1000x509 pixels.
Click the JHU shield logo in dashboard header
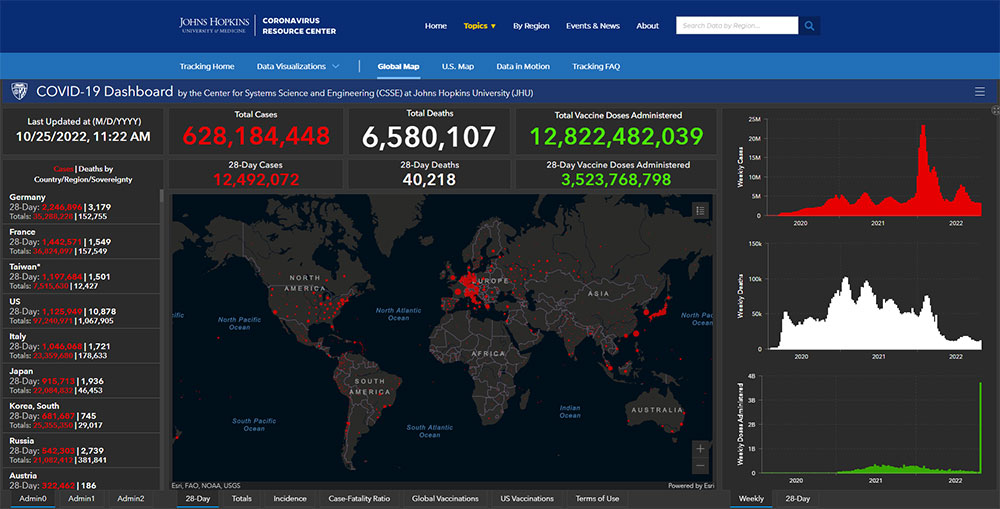point(19,92)
